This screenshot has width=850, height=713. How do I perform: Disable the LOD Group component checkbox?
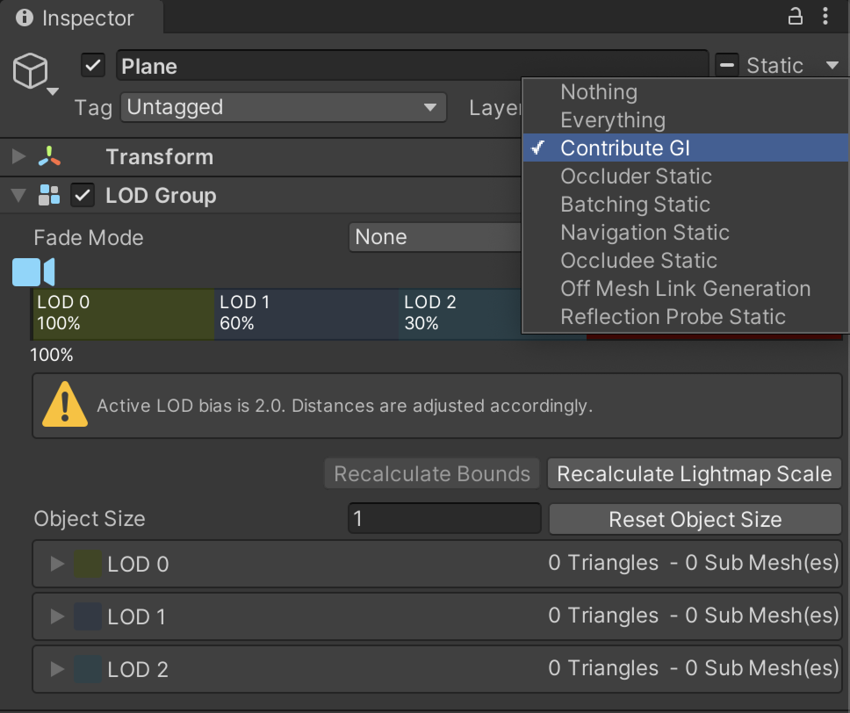(x=83, y=195)
